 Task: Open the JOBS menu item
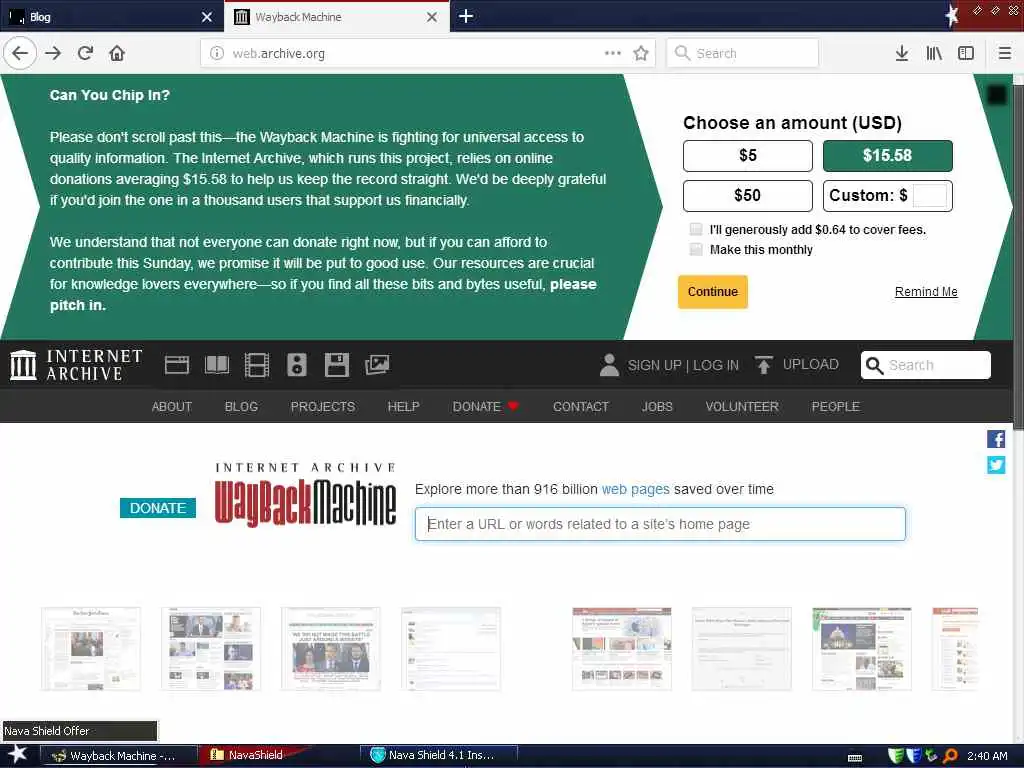pyautogui.click(x=657, y=406)
